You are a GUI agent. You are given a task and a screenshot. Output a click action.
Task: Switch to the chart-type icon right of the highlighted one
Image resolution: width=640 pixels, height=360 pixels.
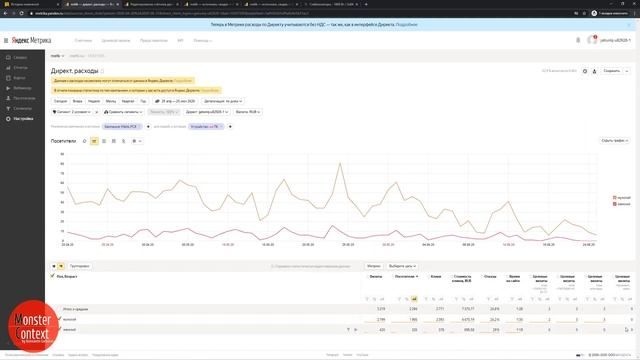pyautogui.click(x=104, y=141)
